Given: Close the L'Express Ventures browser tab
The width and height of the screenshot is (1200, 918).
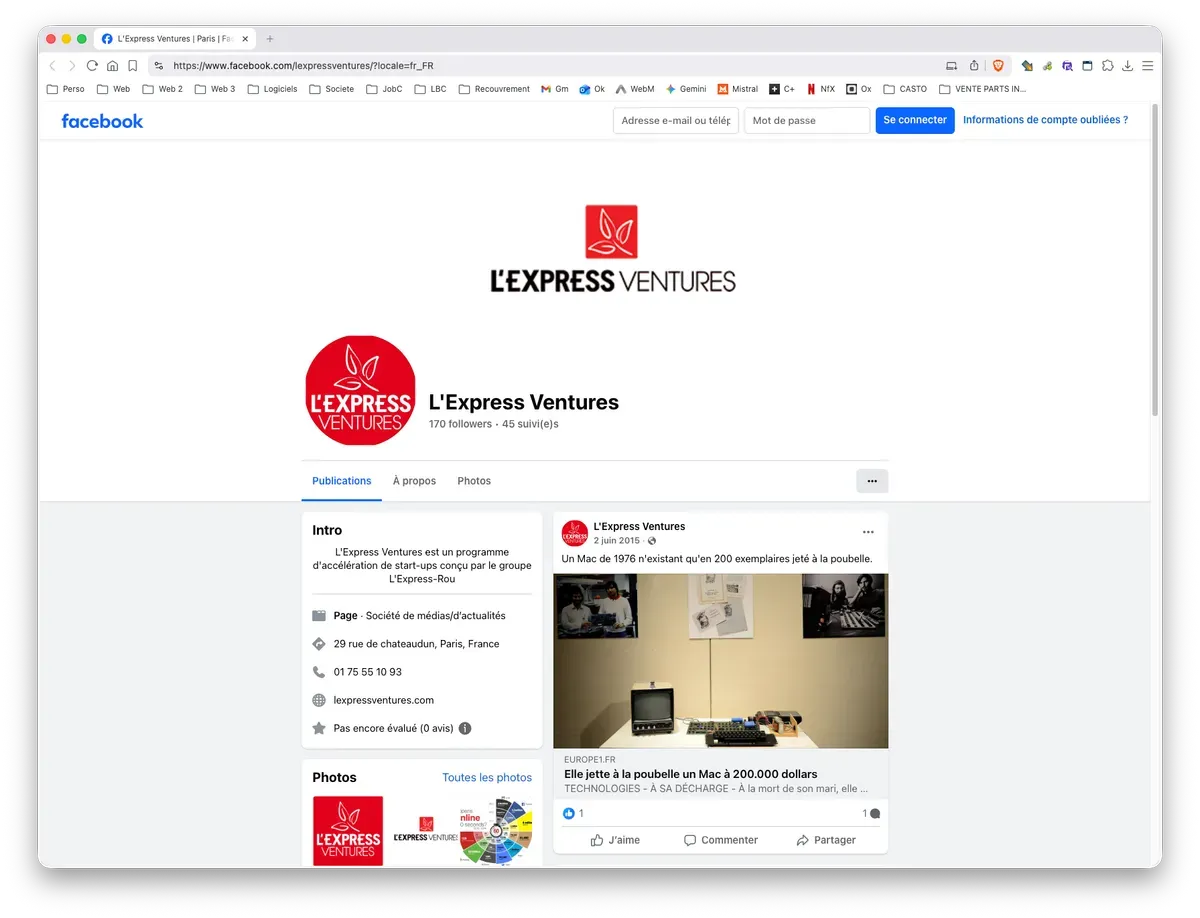Looking at the screenshot, I should pyautogui.click(x=245, y=39).
